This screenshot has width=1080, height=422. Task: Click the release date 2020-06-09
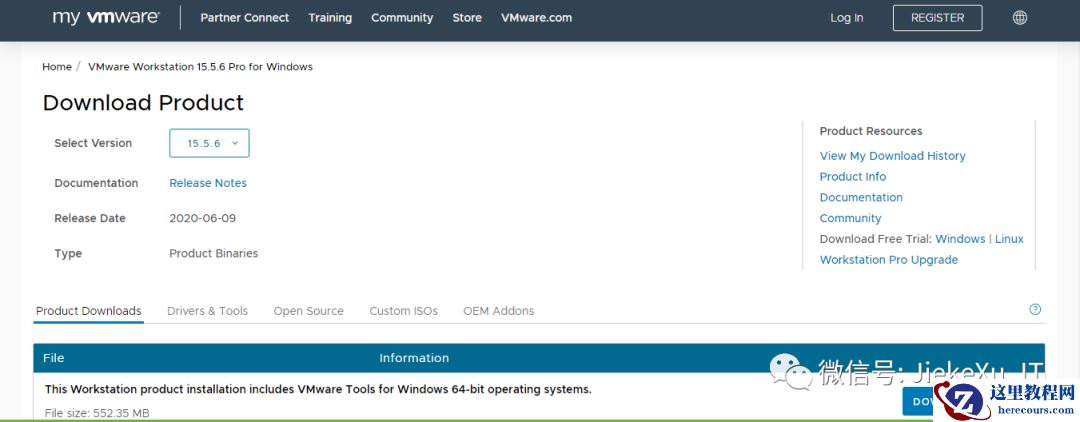(202, 218)
